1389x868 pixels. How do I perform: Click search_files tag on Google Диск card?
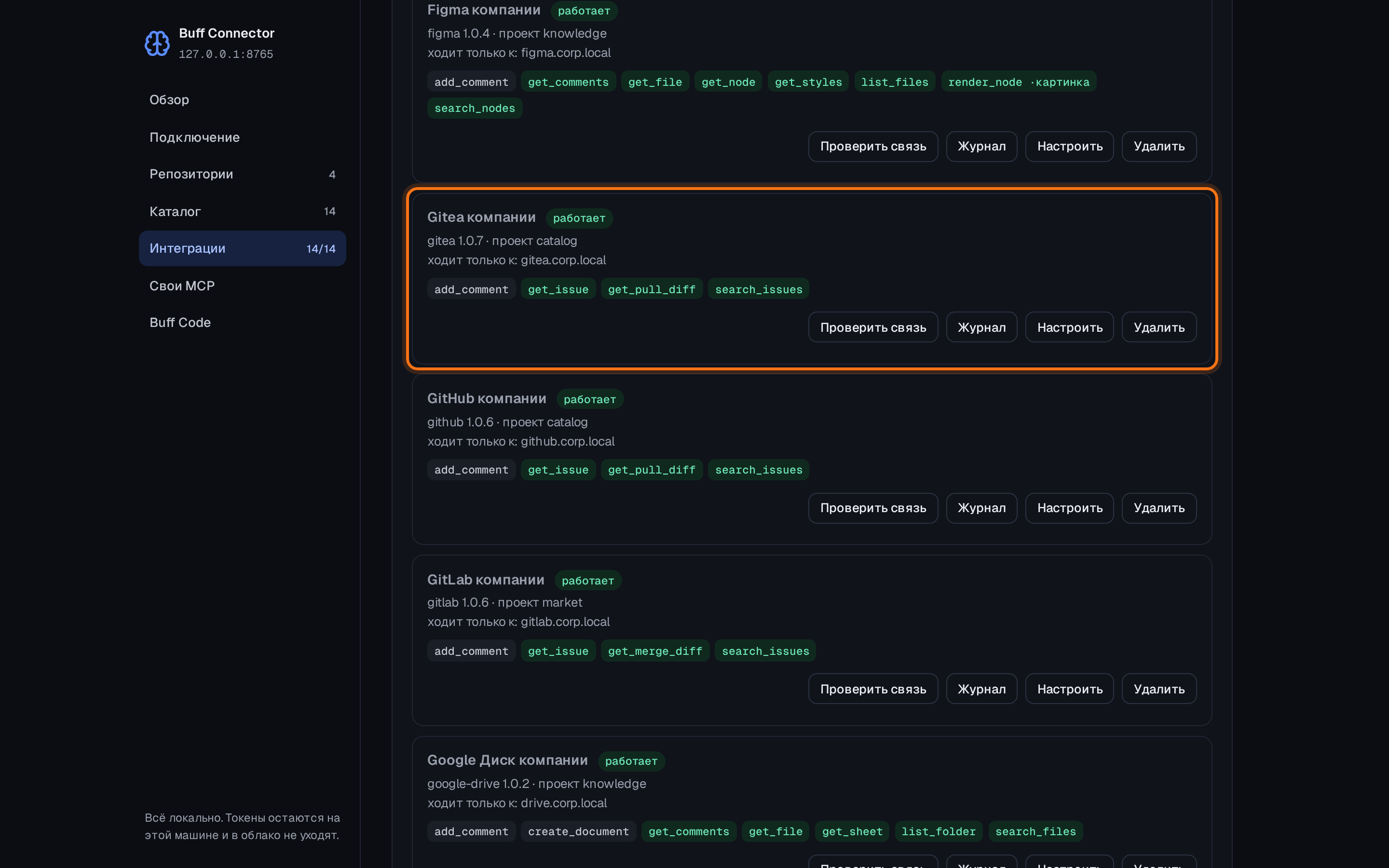click(x=1035, y=831)
